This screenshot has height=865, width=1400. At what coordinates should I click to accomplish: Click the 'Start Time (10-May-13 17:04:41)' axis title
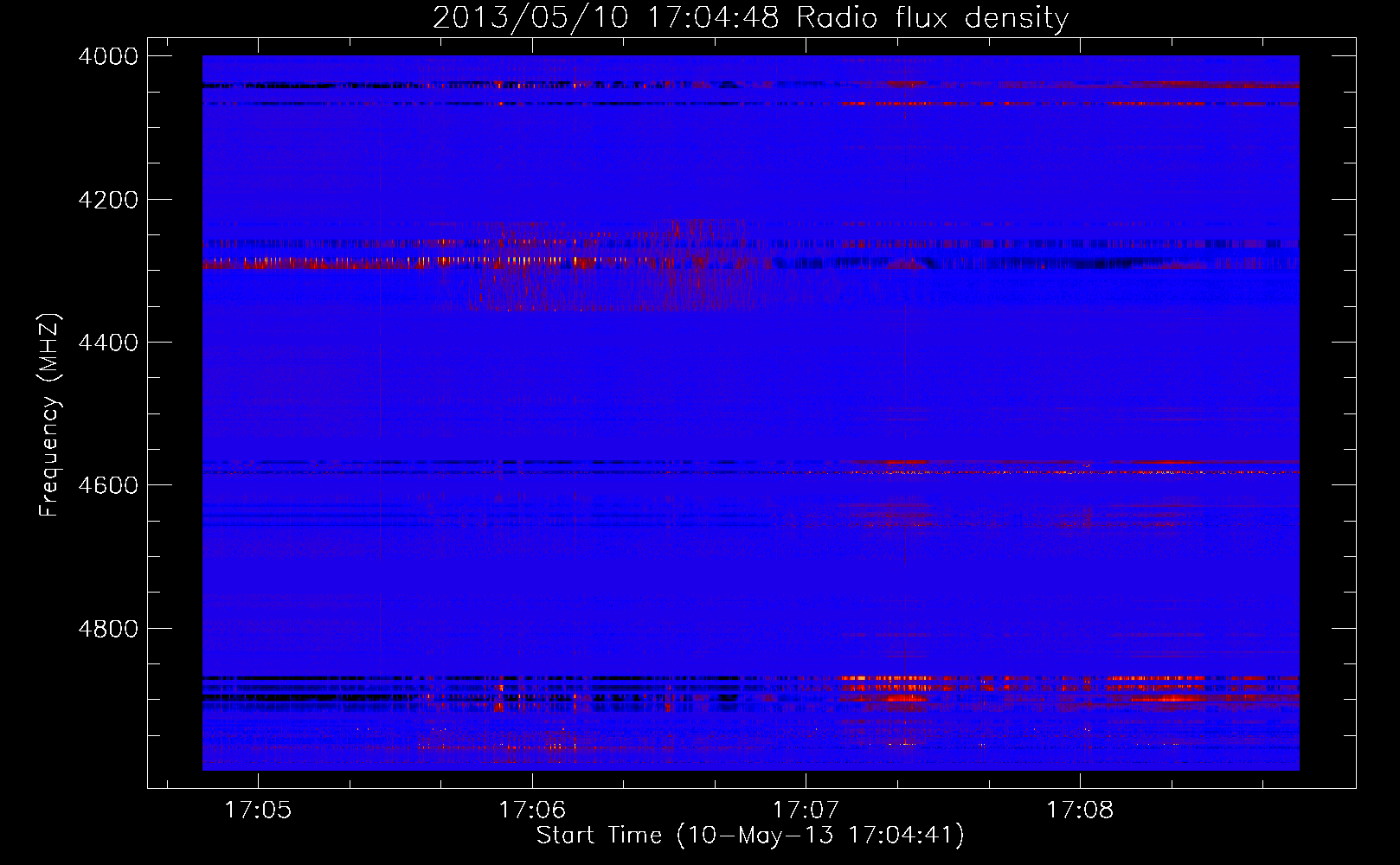point(750,836)
